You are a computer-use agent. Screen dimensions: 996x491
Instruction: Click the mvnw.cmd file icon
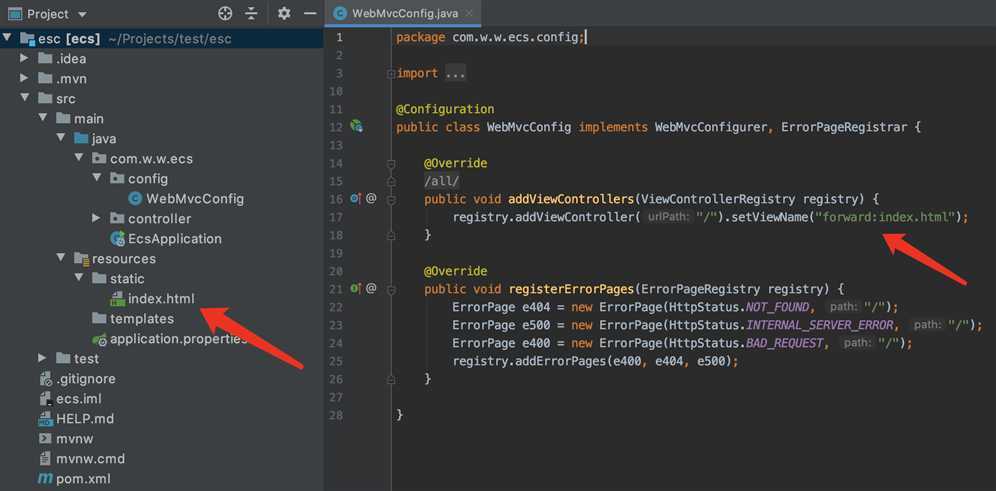point(45,459)
